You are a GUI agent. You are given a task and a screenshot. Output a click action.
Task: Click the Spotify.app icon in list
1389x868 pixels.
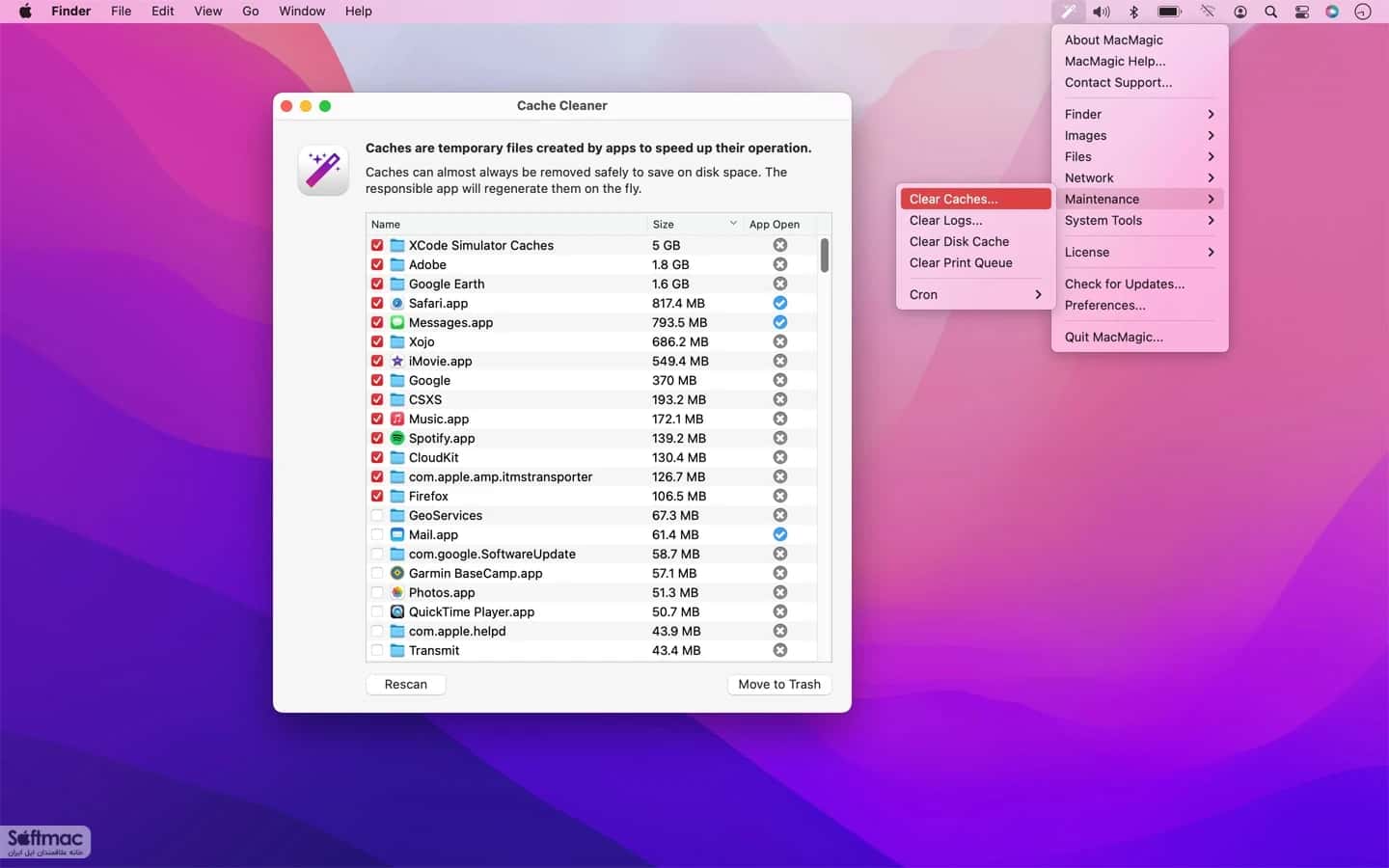click(x=396, y=438)
